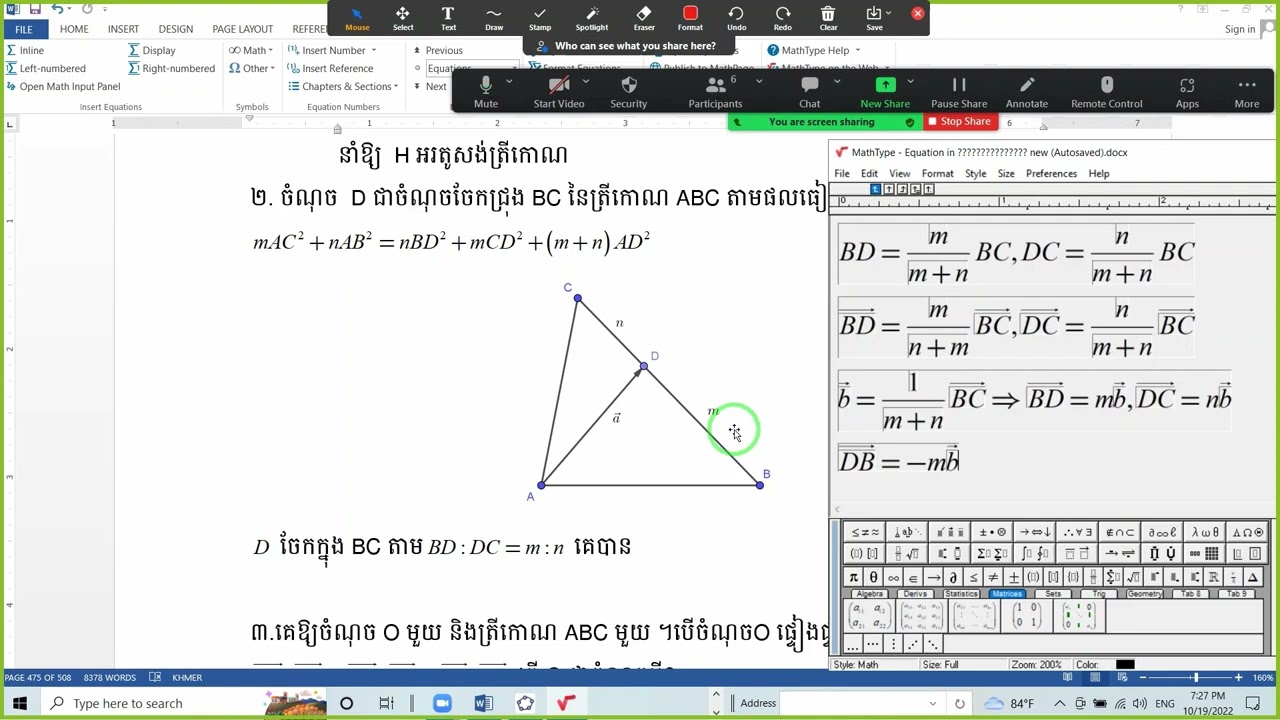Enable the Spotlight annotation tool

[x=592, y=18]
